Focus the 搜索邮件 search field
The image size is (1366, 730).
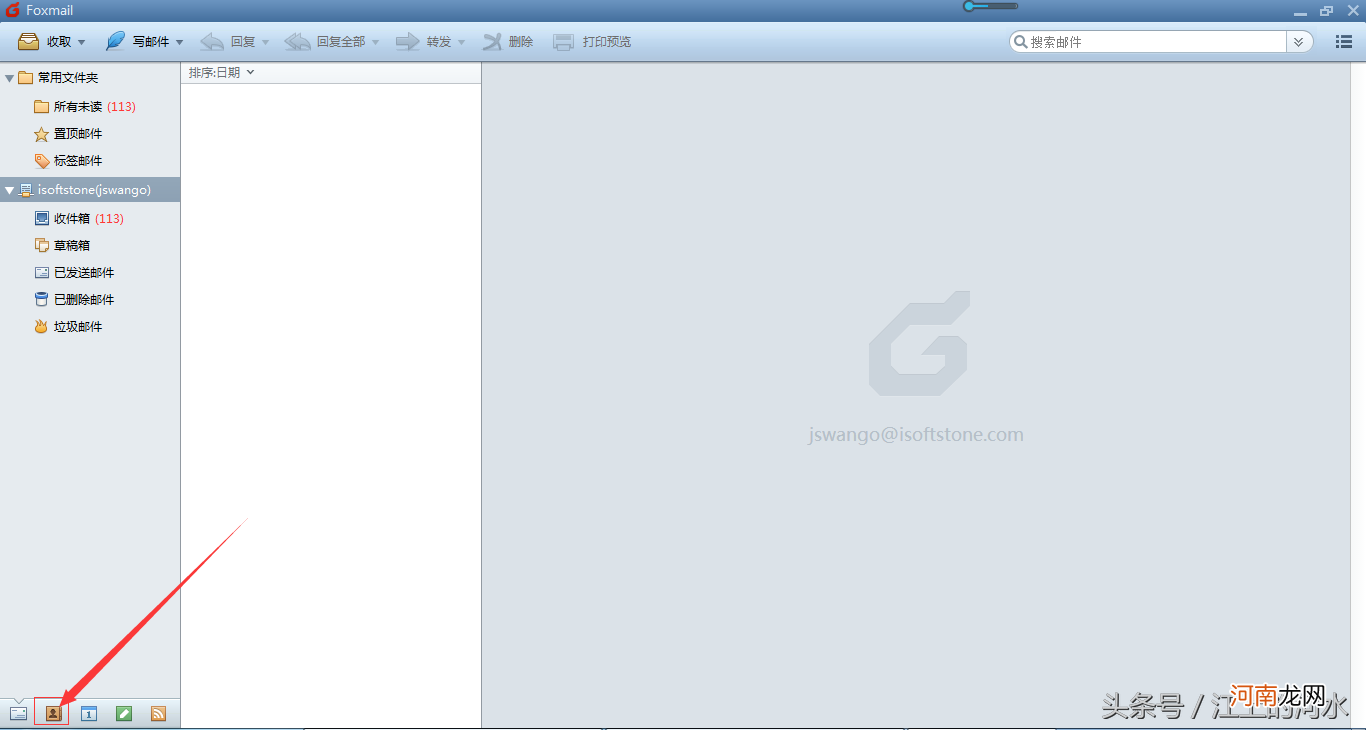1148,42
